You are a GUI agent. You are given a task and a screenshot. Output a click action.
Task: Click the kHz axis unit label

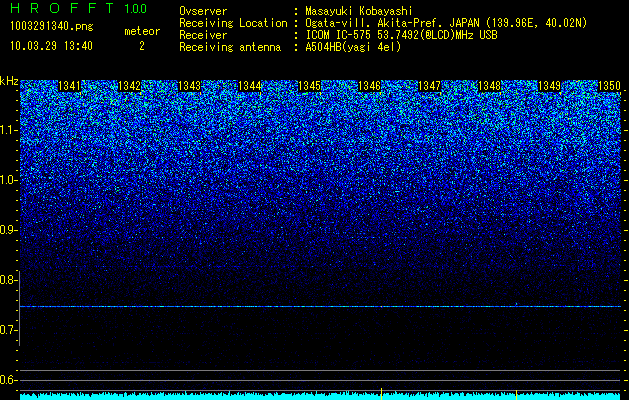coord(9,81)
